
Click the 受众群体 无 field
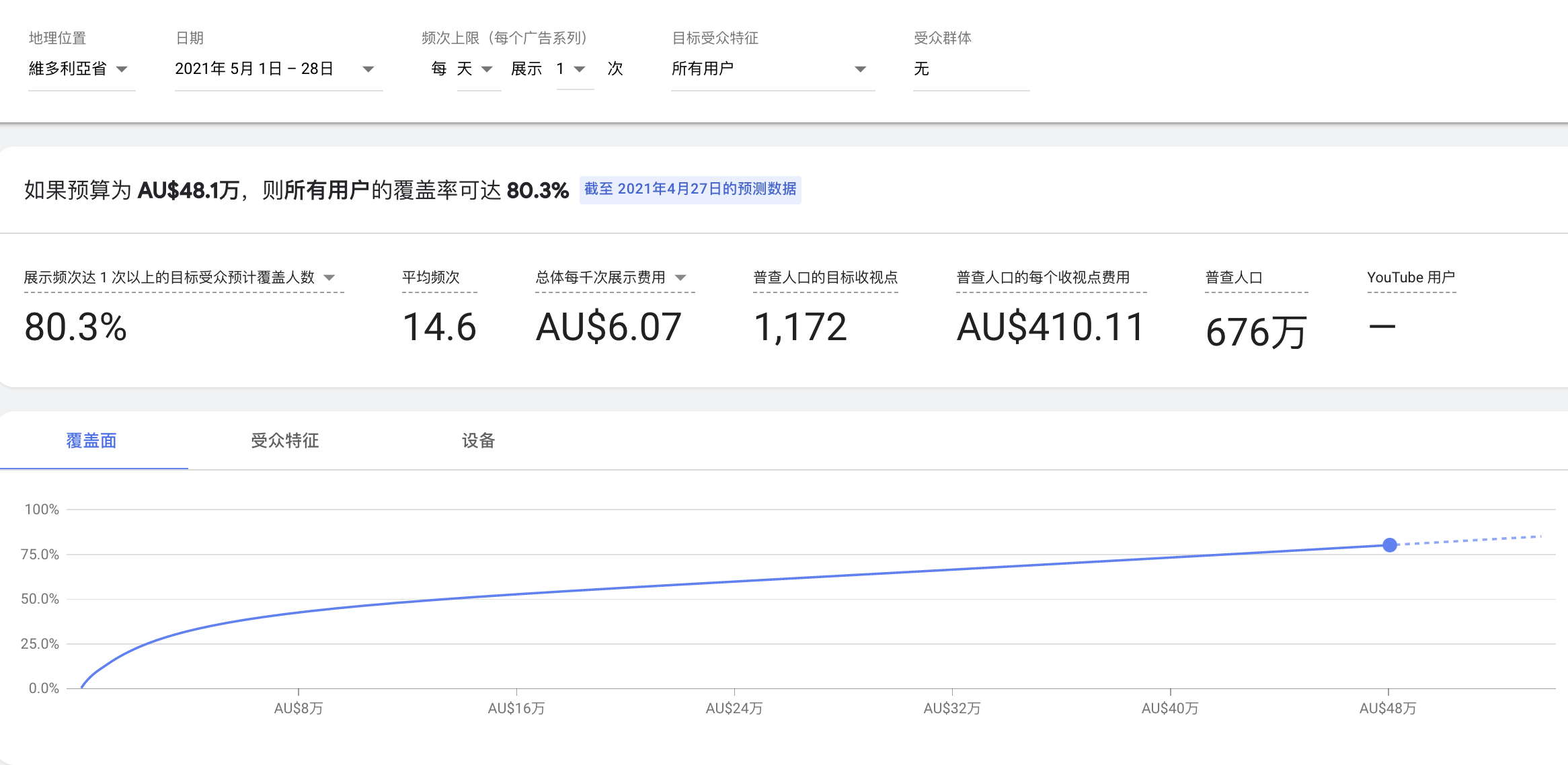point(971,69)
